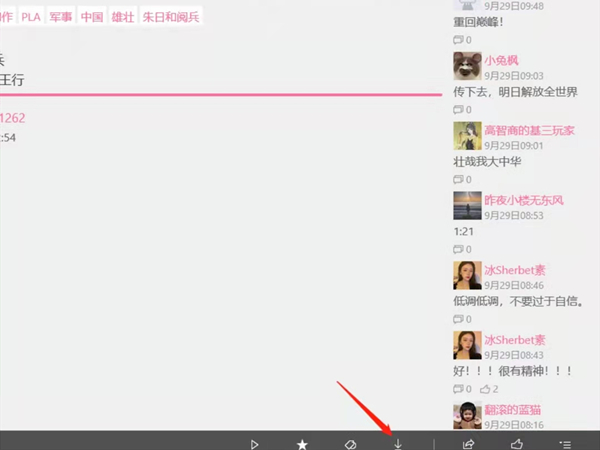
Task: Open 昨夜小楼无东风's avatar
Action: (x=467, y=205)
